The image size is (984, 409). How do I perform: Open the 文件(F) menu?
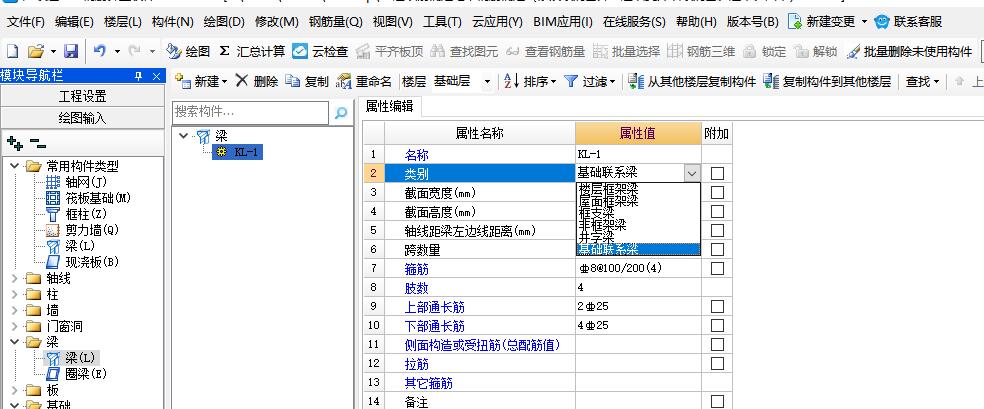click(x=25, y=22)
